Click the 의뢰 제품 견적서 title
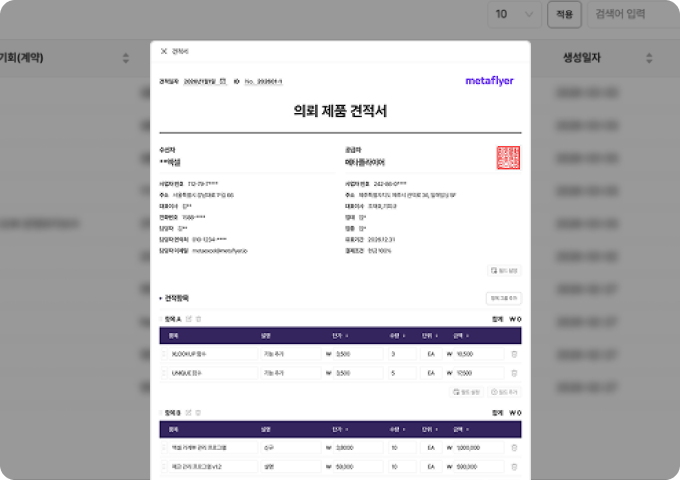Screen dimensions: 680x480 [x=340, y=111]
